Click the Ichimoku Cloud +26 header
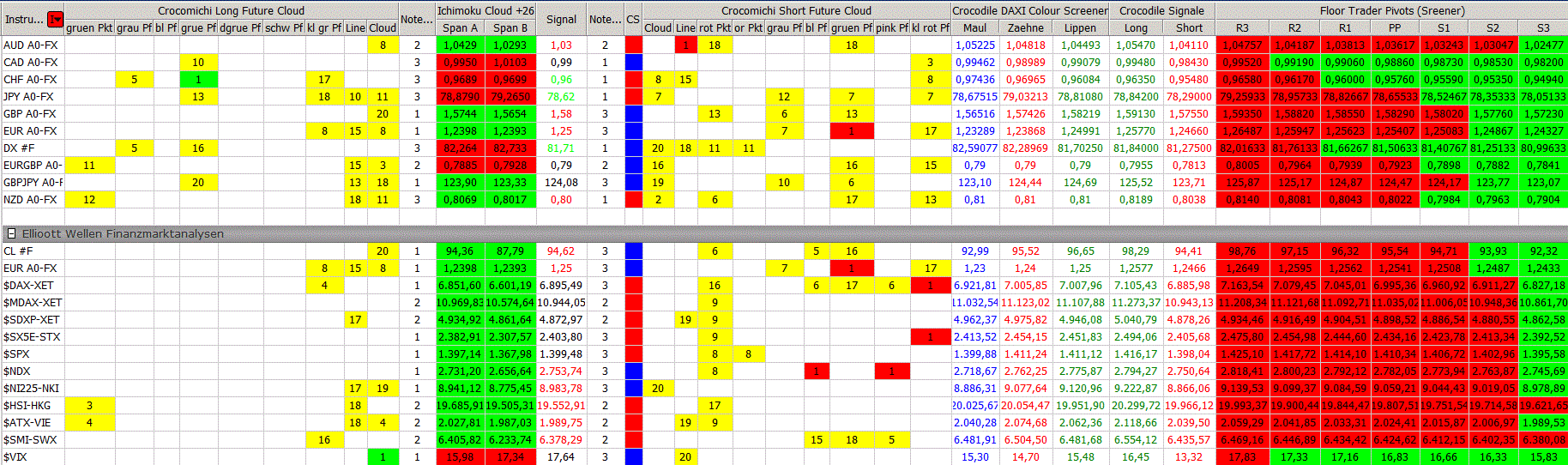The width and height of the screenshot is (1568, 465). (485, 10)
